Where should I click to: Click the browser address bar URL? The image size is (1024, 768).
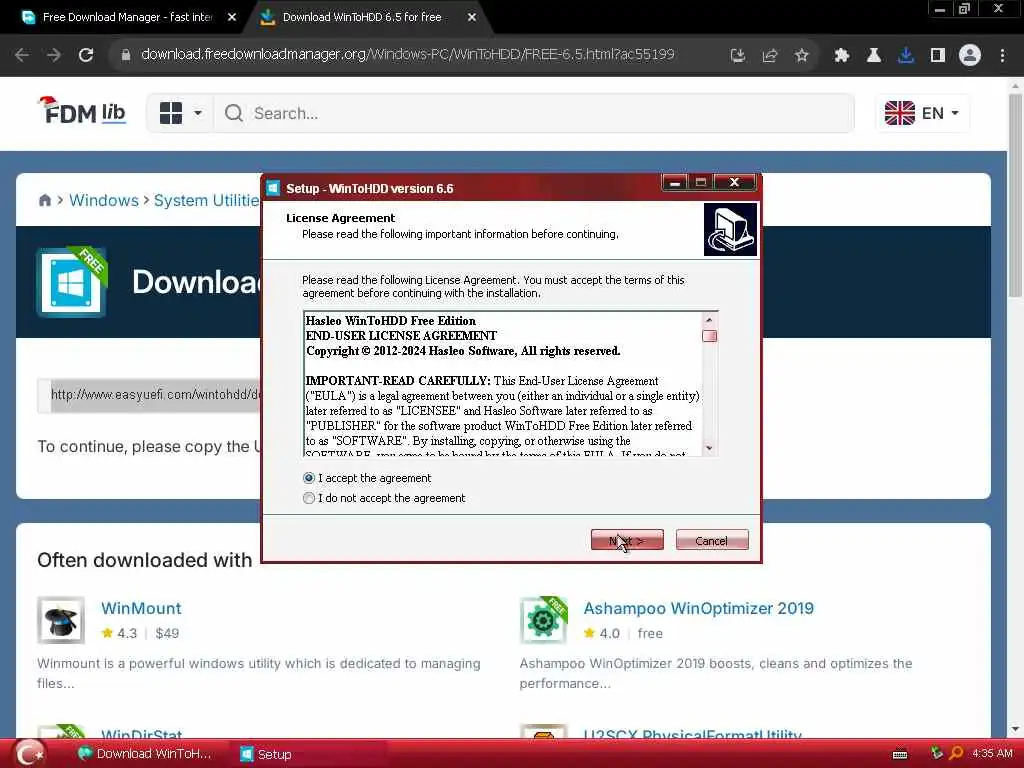click(408, 55)
